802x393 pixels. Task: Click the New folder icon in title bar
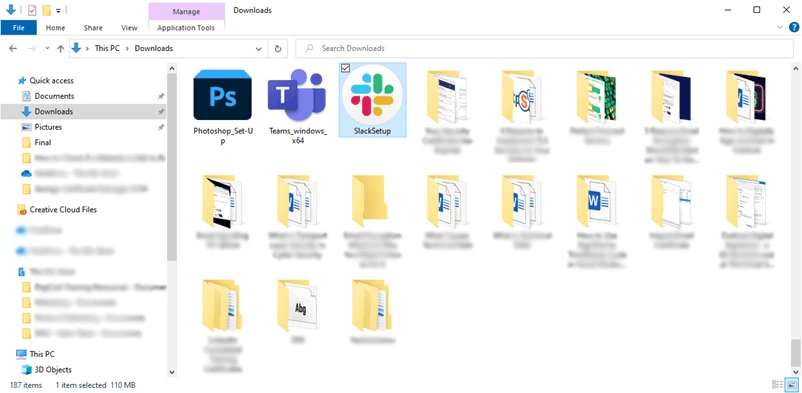(x=47, y=10)
